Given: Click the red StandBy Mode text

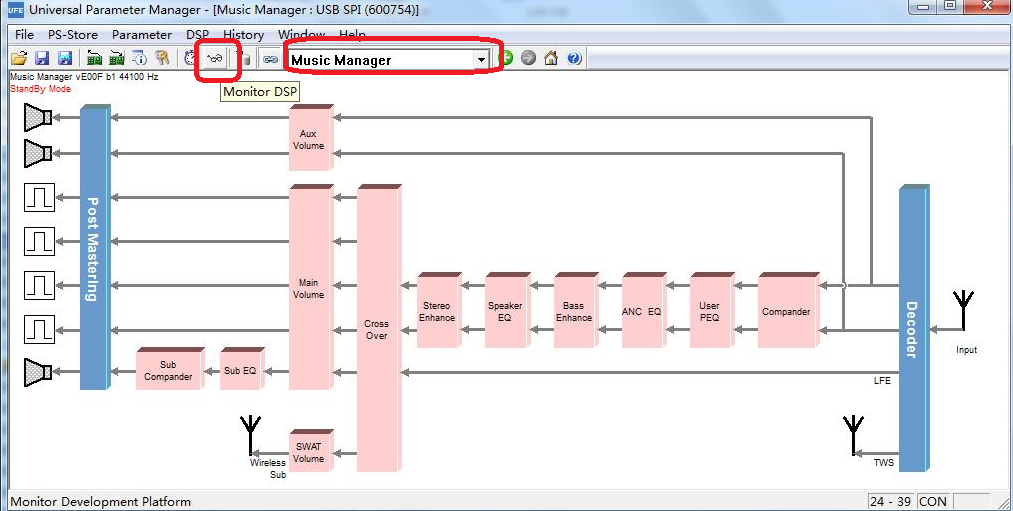Looking at the screenshot, I should tap(40, 89).
